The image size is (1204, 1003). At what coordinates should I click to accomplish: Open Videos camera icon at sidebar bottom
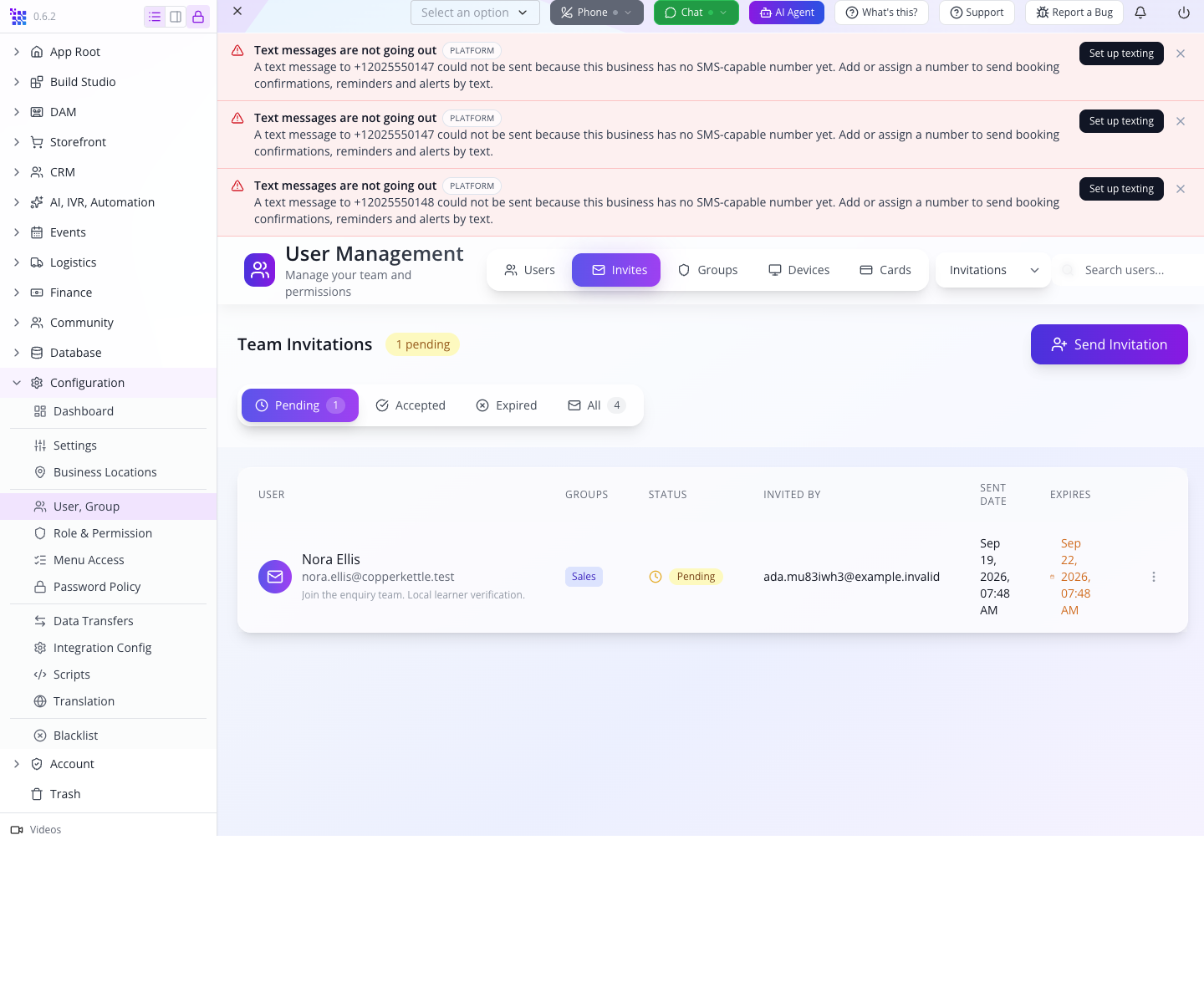coord(17,830)
